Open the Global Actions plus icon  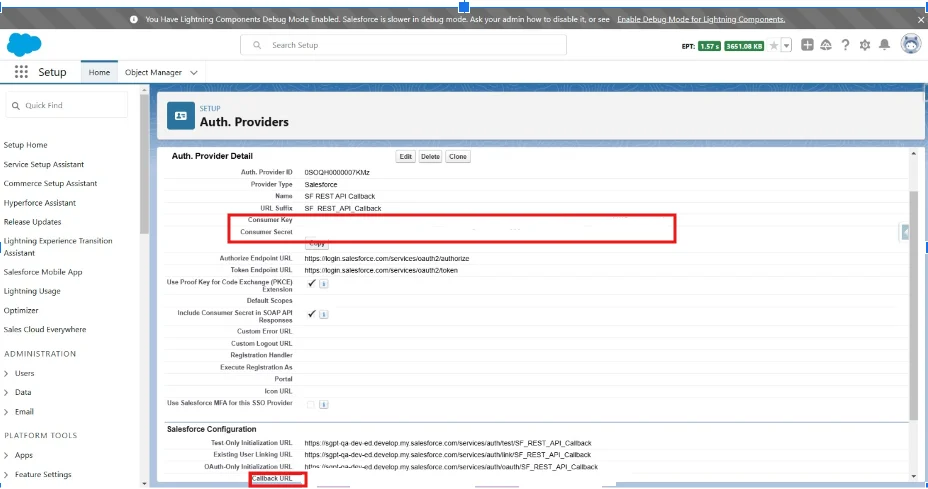click(808, 45)
